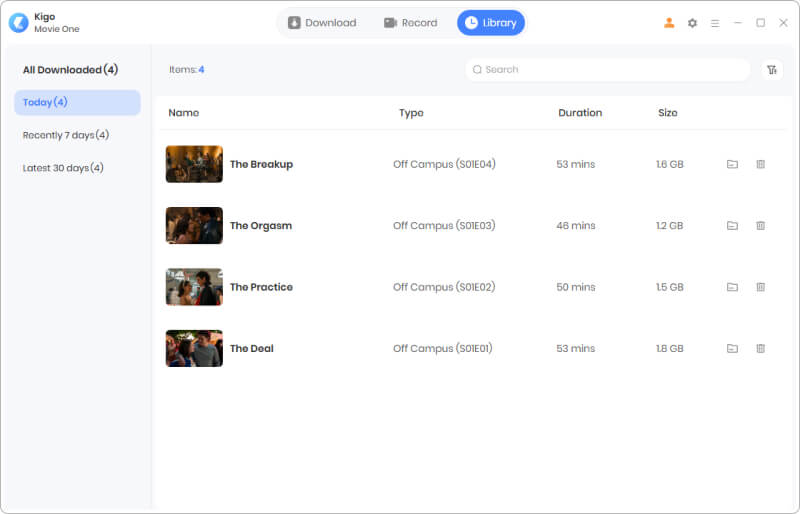Close the Kigo window
The height and width of the screenshot is (514, 800).
click(x=783, y=23)
